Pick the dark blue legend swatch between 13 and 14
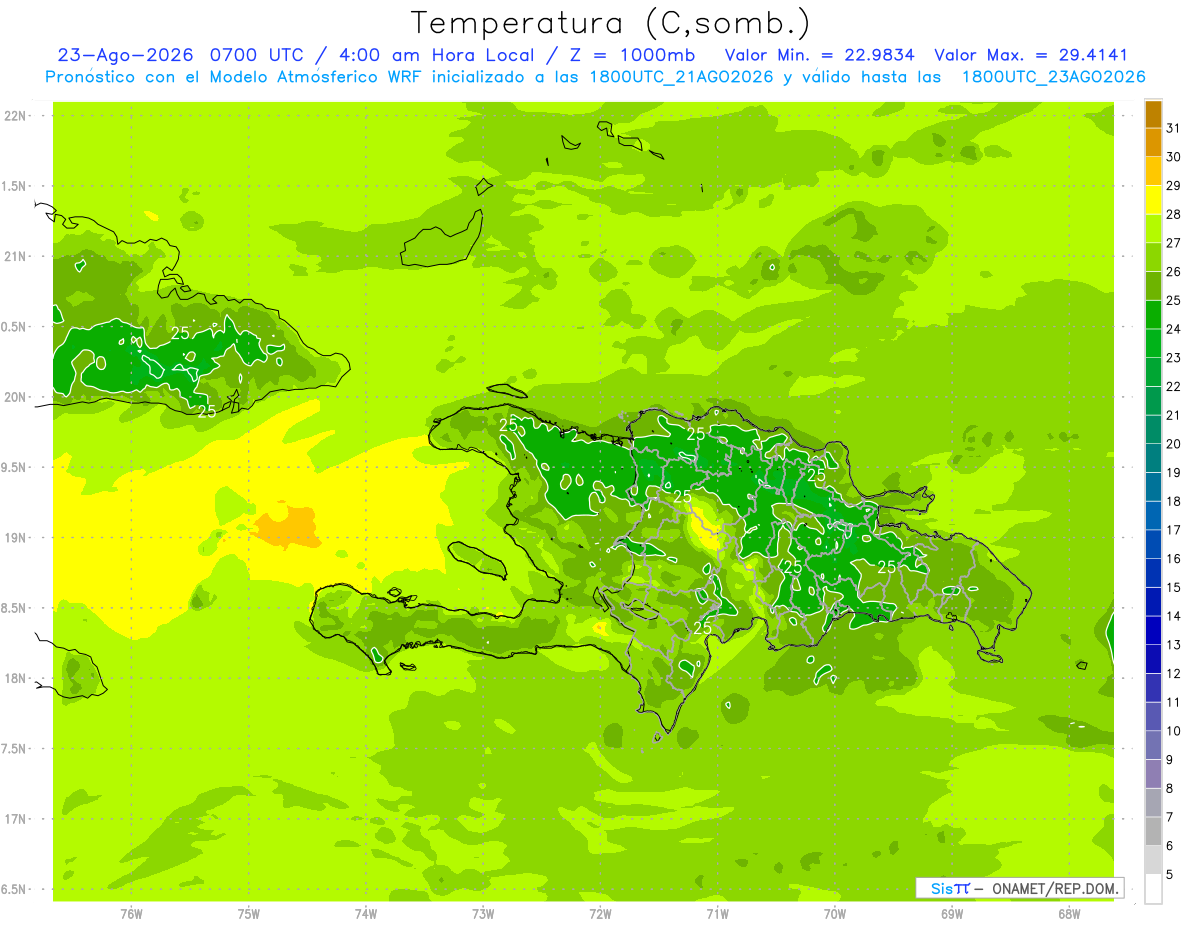 pyautogui.click(x=1153, y=630)
